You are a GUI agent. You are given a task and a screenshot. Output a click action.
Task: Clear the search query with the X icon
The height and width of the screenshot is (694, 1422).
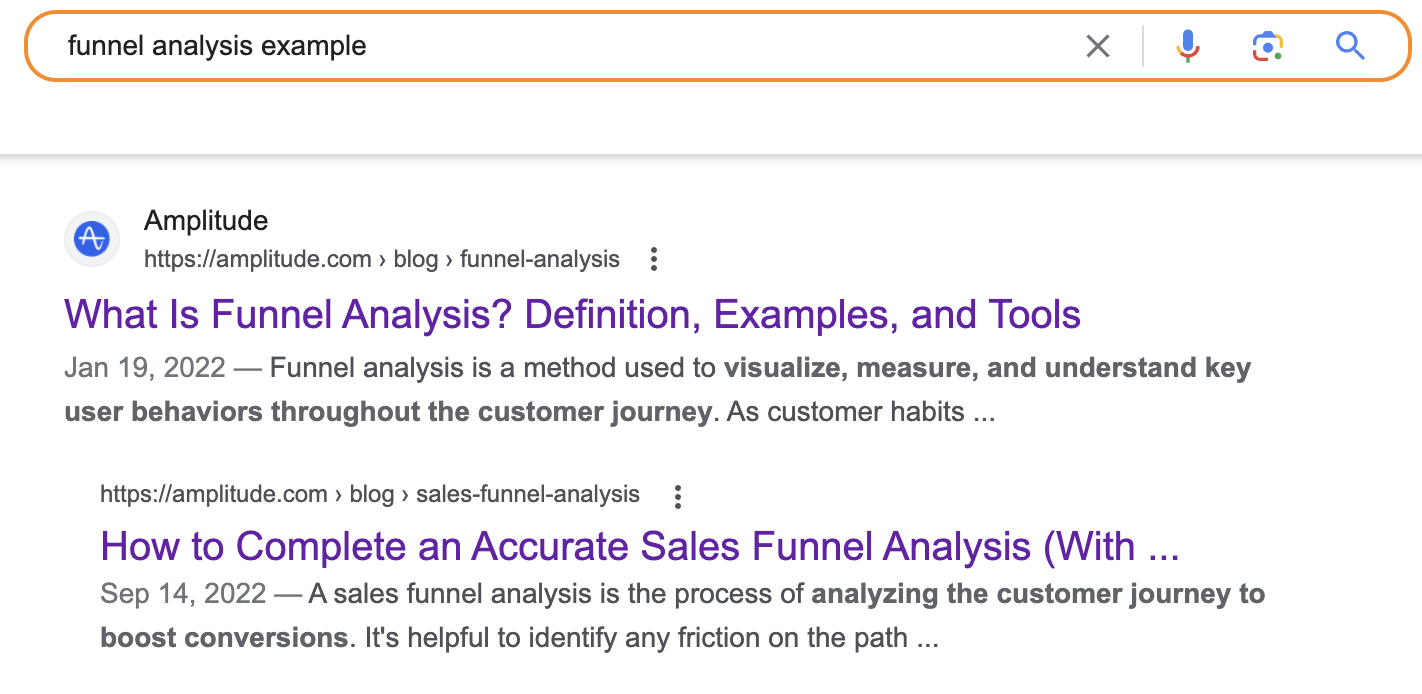[x=1098, y=46]
